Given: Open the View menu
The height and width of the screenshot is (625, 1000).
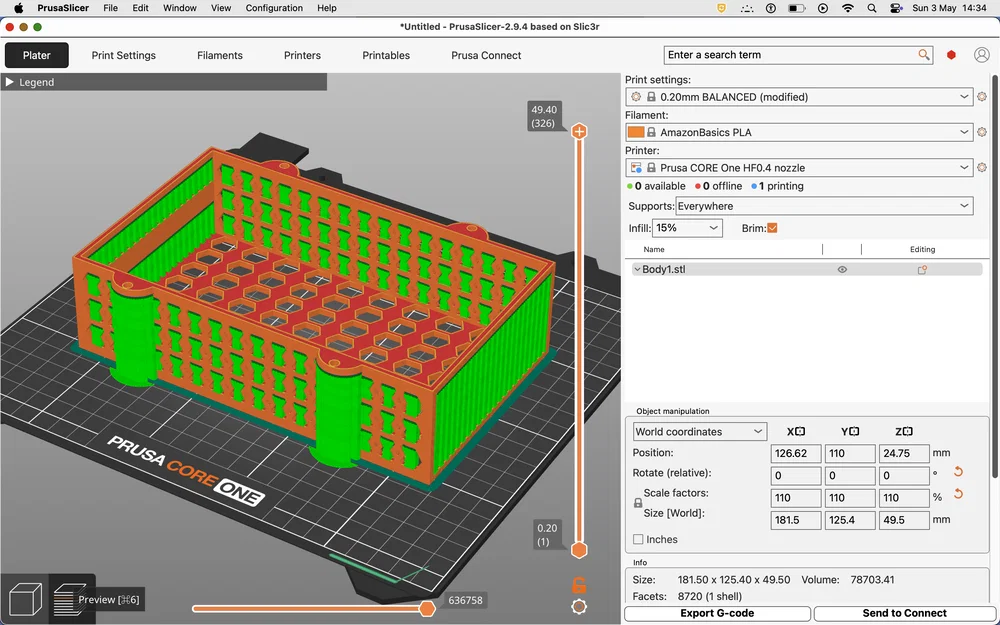Looking at the screenshot, I should pos(221,8).
